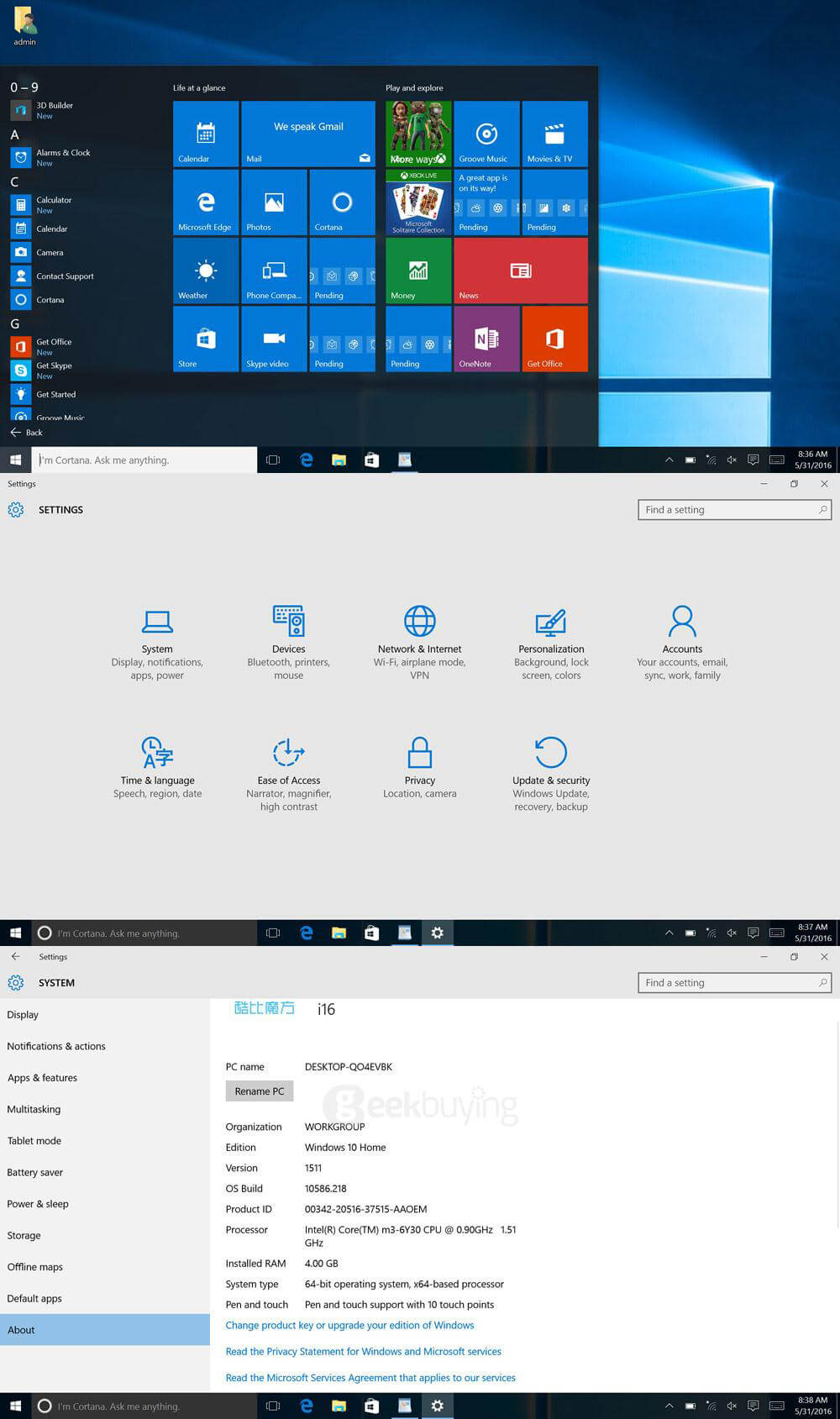Click the Rename PC button
Image resolution: width=840 pixels, height=1419 pixels.
(x=260, y=1091)
